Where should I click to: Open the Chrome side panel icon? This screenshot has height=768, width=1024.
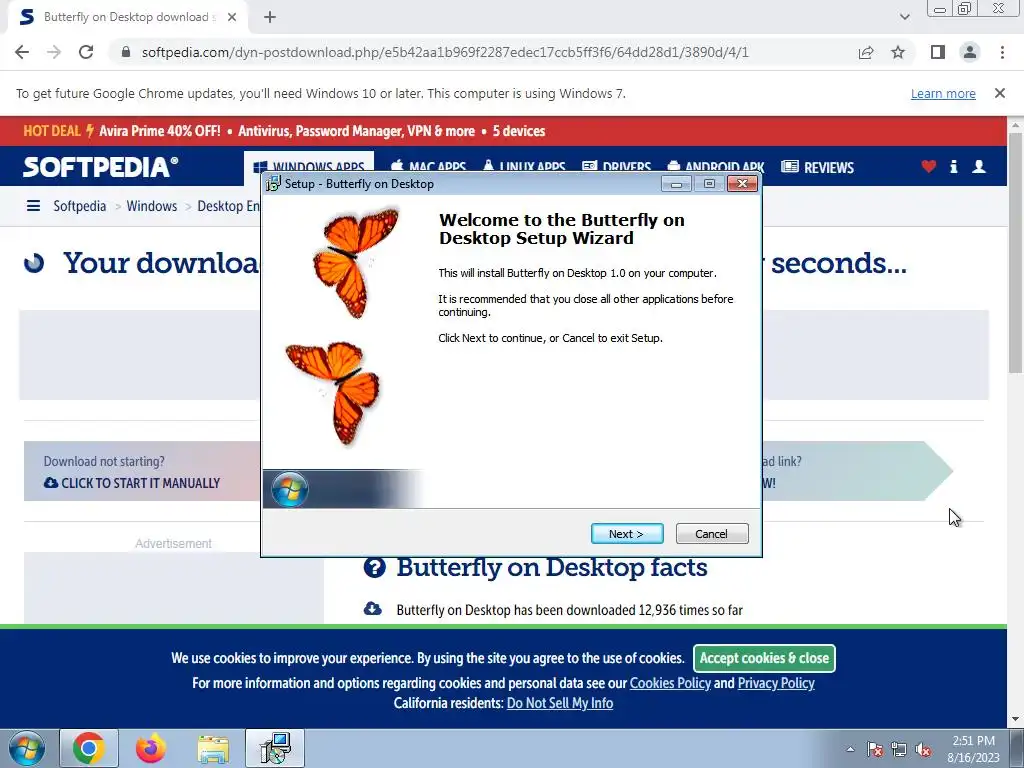click(x=938, y=52)
